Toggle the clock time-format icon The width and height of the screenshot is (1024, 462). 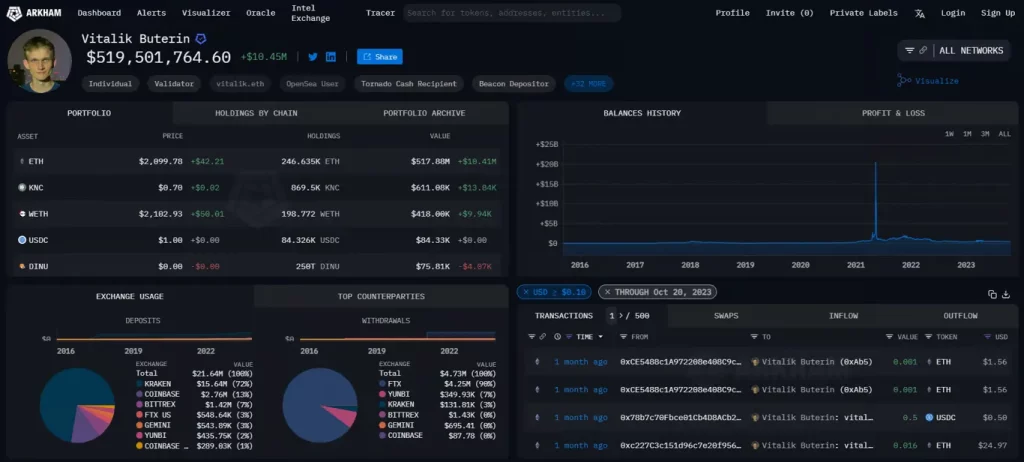558,337
